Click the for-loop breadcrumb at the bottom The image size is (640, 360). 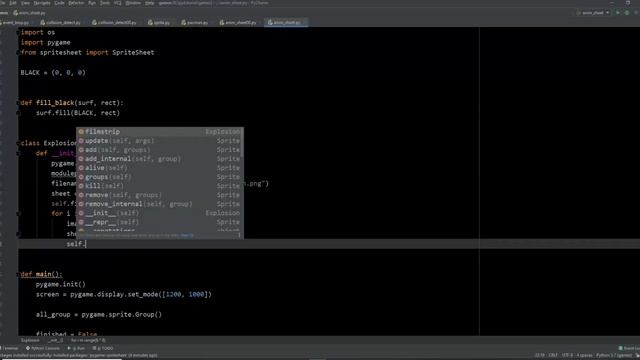tap(88, 340)
